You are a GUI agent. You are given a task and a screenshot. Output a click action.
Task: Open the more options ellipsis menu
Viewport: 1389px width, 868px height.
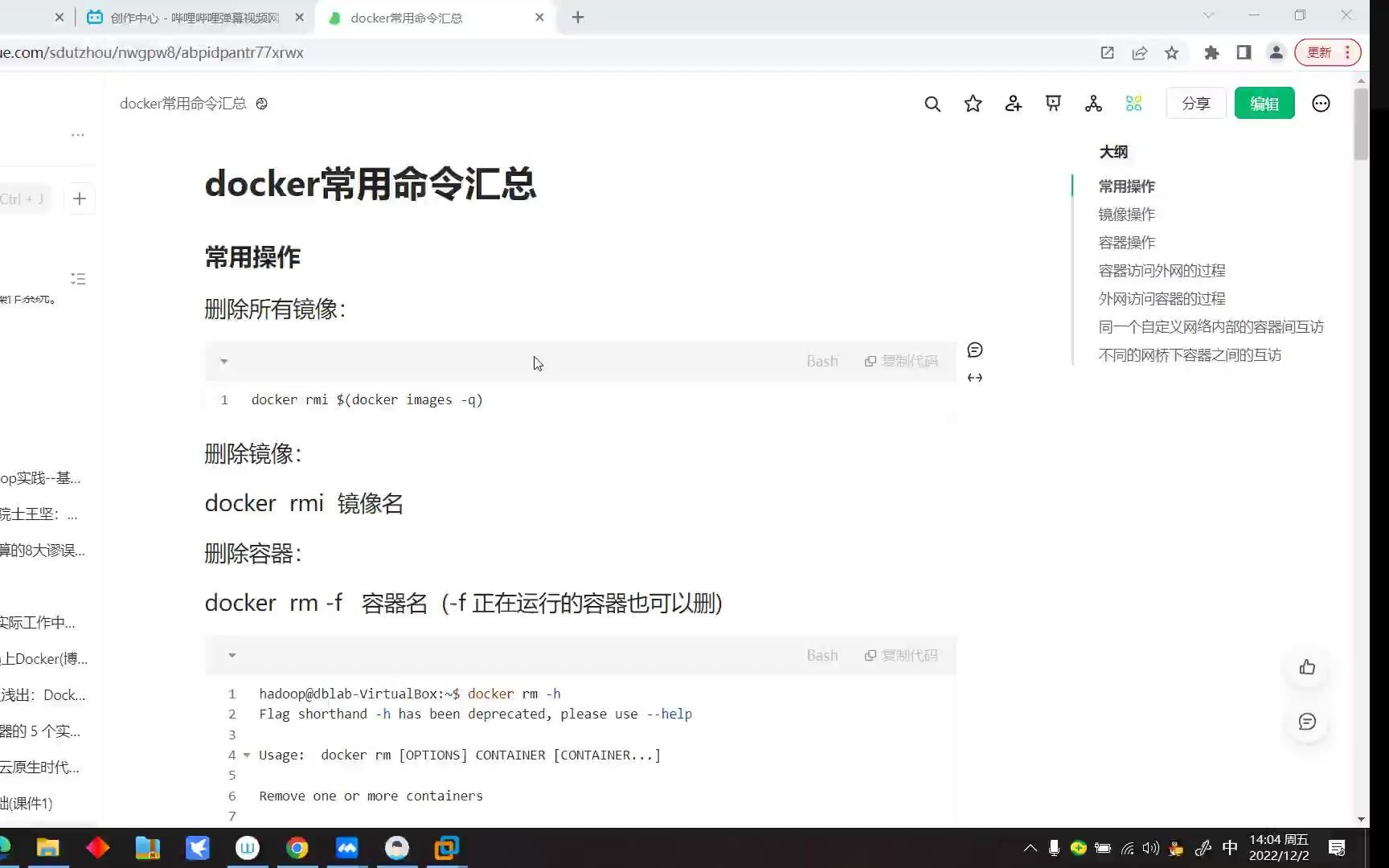click(1321, 104)
